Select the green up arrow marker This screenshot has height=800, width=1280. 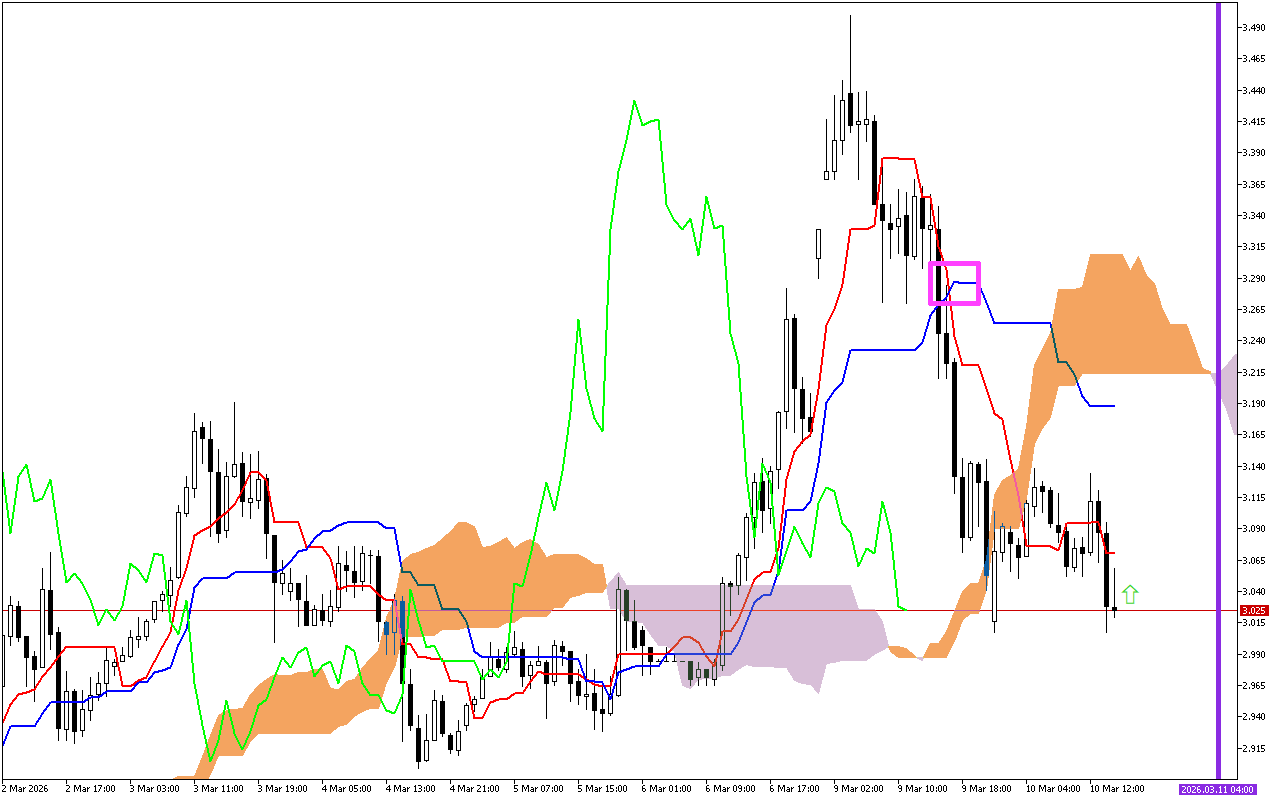coord(1130,594)
